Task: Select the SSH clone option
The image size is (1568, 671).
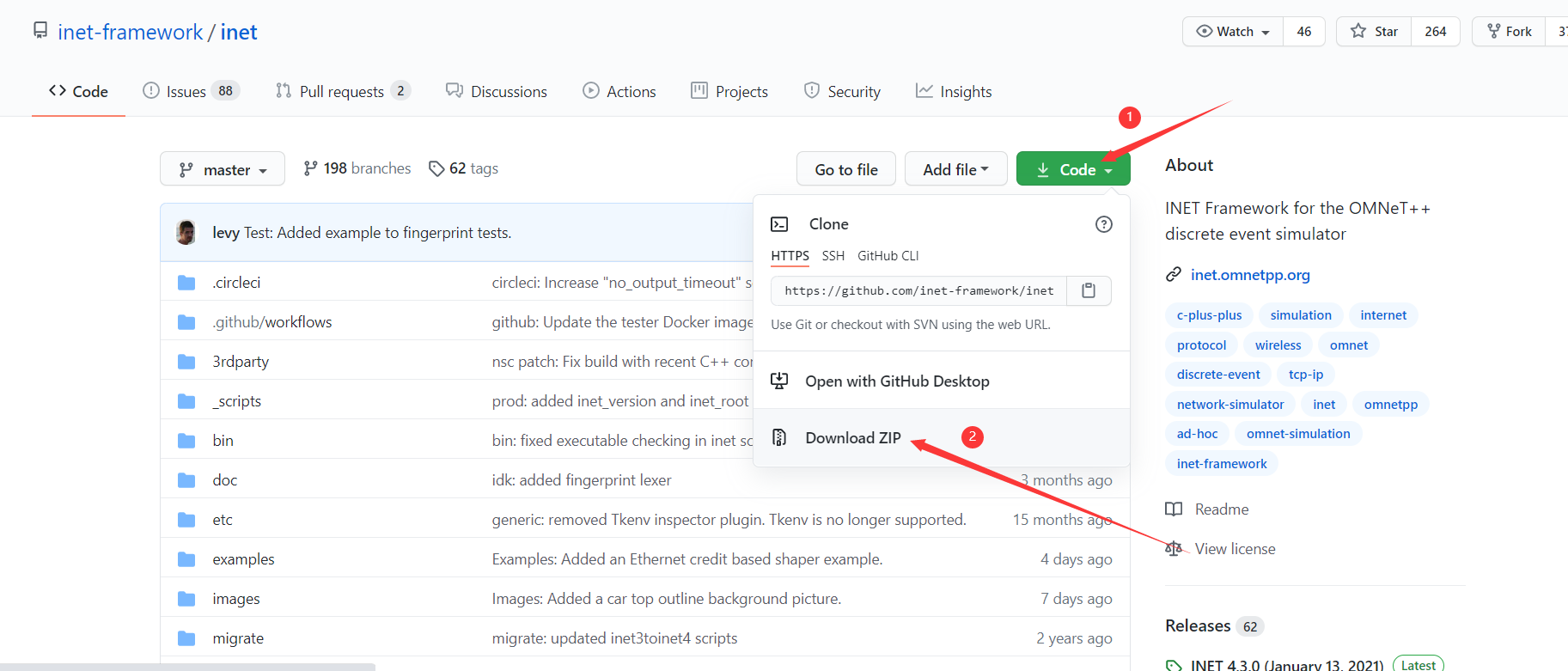Action: click(x=833, y=256)
